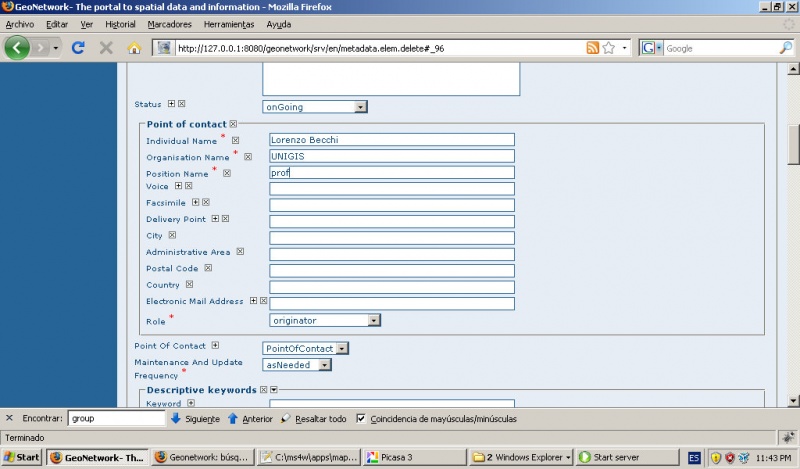Open the Herramientas menu
The image size is (800, 469).
tap(229, 23)
